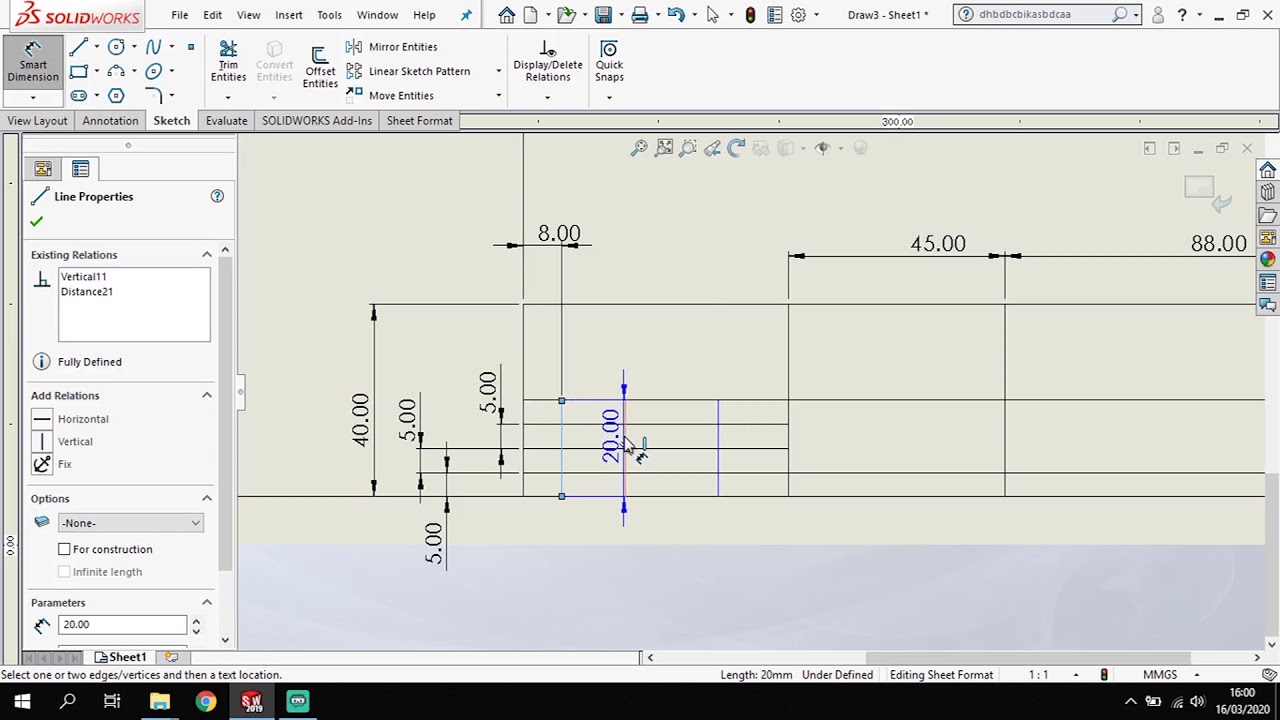Screen dimensions: 1280x720
Task: Create a new document
Action: click(x=531, y=15)
